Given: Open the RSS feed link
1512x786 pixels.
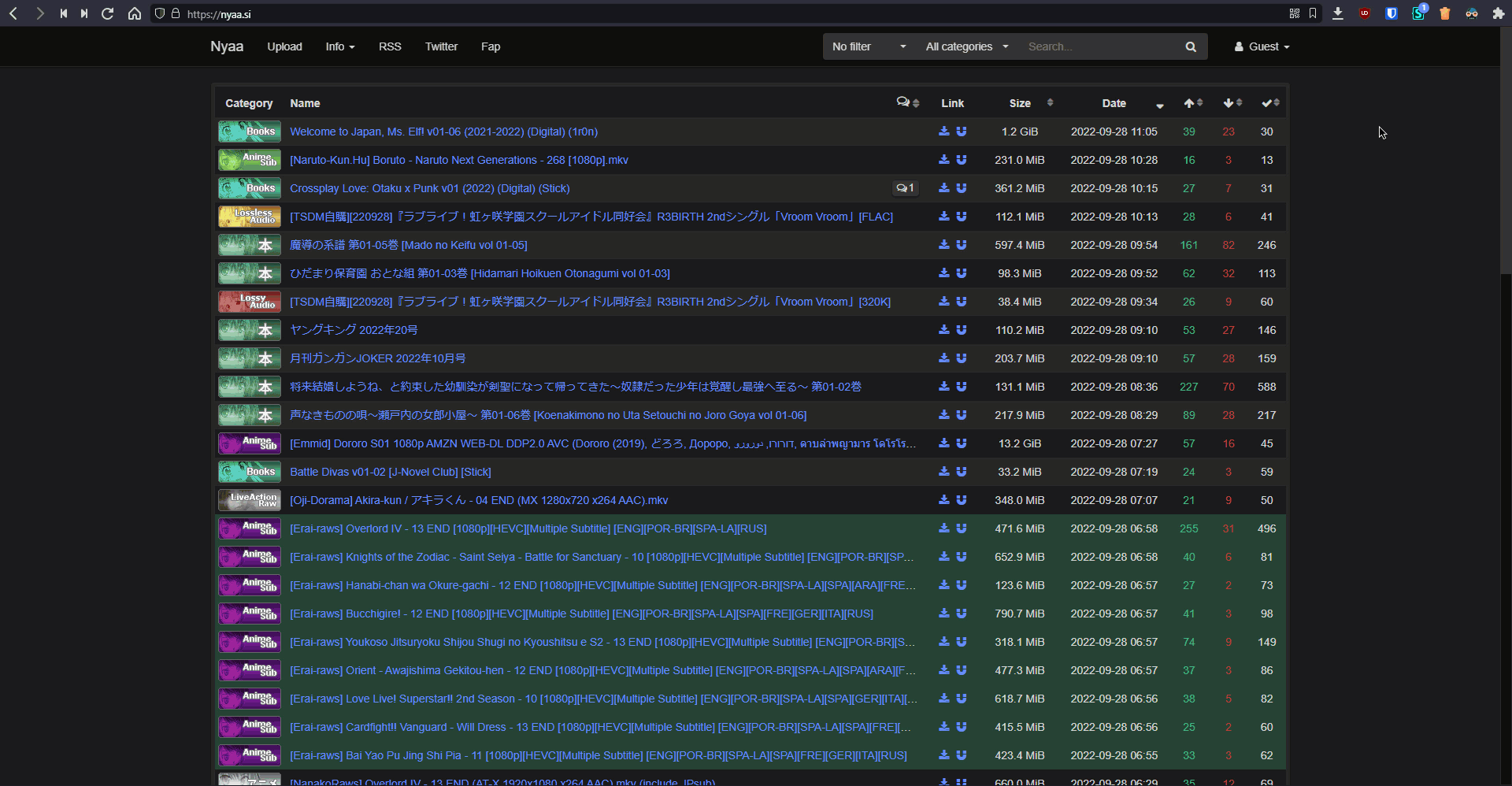Looking at the screenshot, I should point(390,46).
